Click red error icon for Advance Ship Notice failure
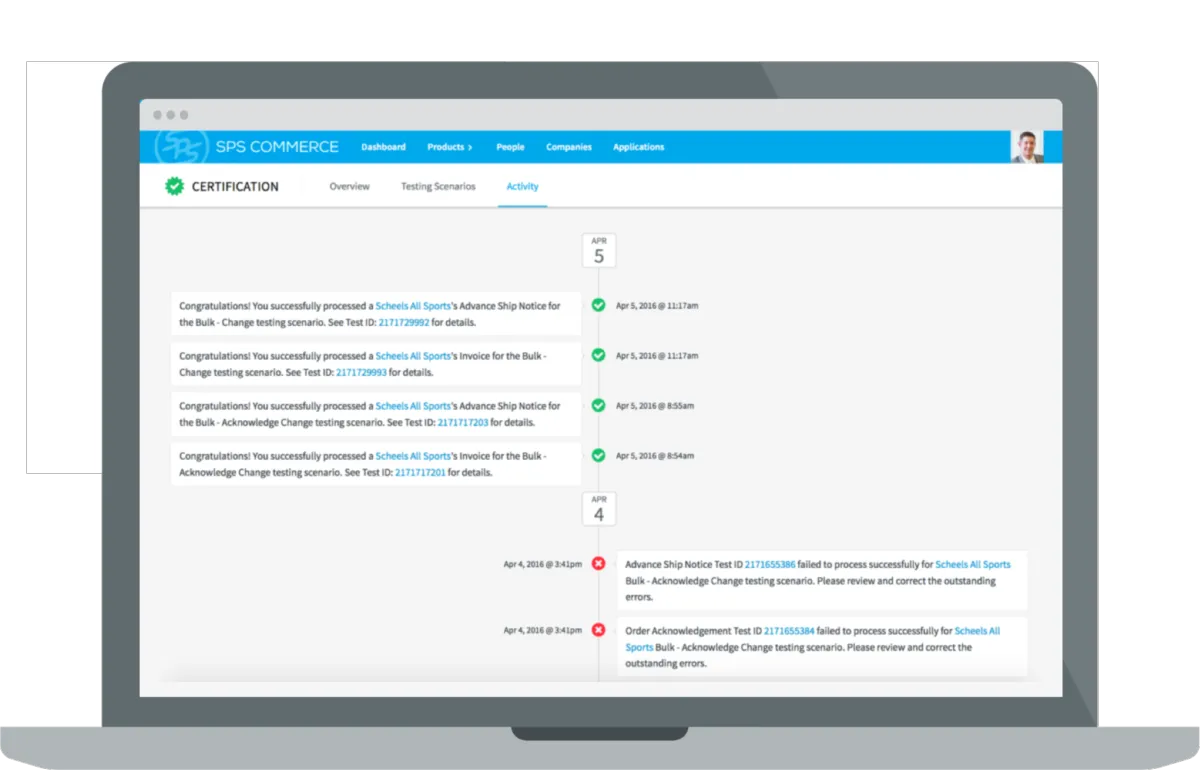The height and width of the screenshot is (770, 1200). tap(598, 563)
